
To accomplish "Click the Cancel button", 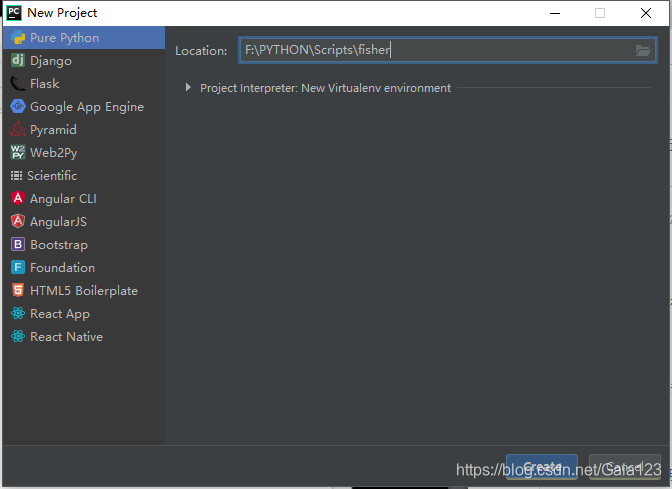I will pos(625,466).
